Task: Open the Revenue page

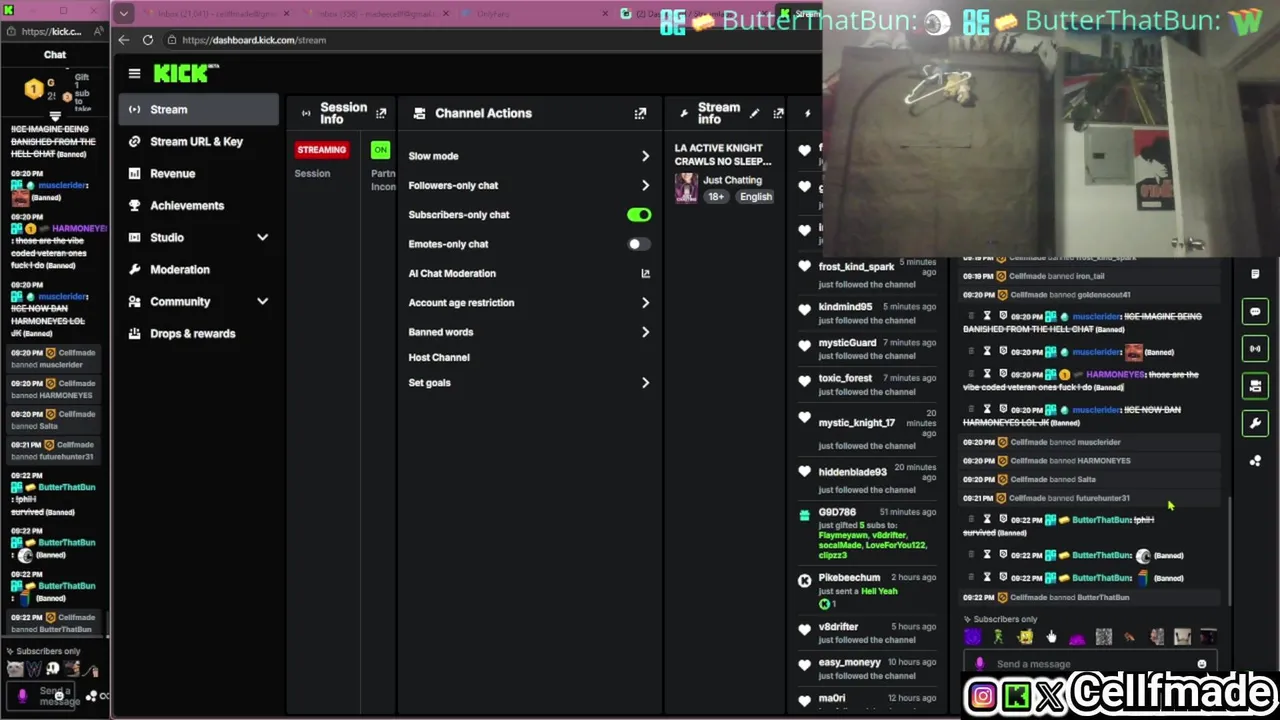Action: point(198,173)
